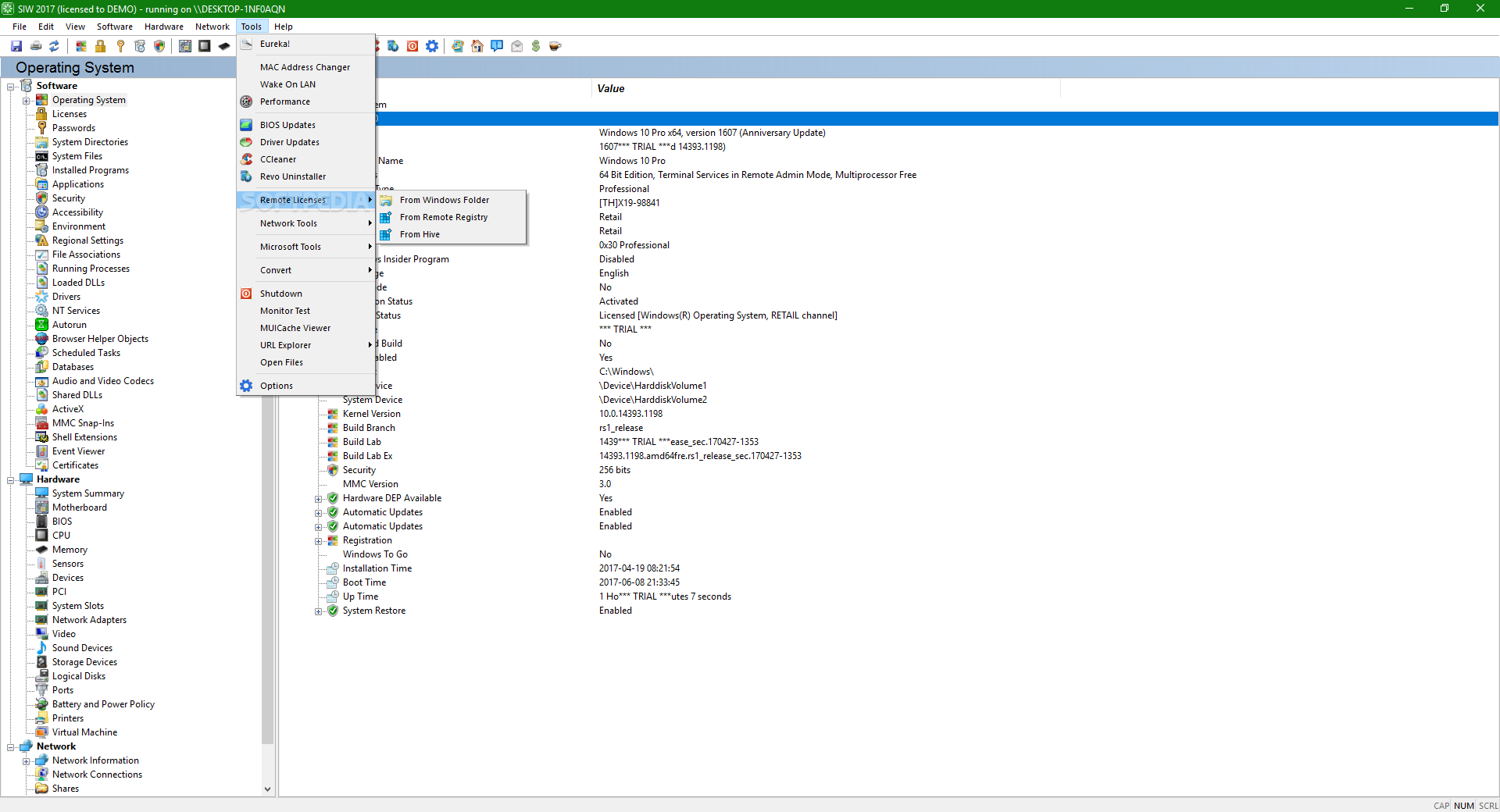Open the Microsoft Tools submenu
The image size is (1500, 812).
click(x=305, y=247)
